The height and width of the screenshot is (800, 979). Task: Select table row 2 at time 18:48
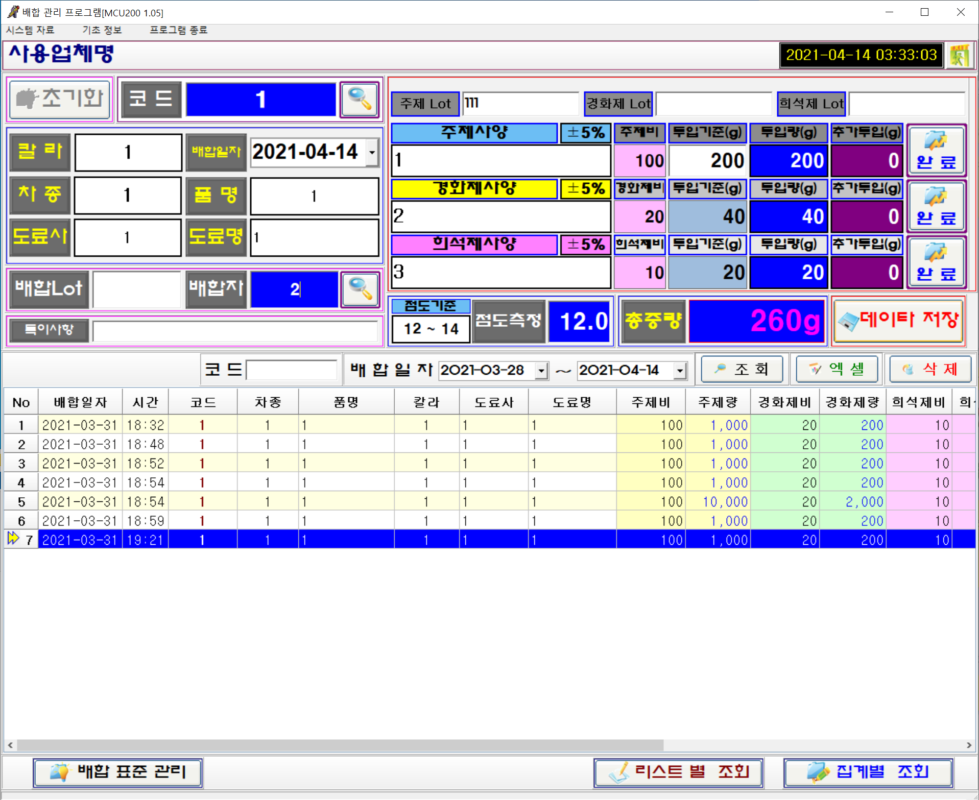click(490, 445)
